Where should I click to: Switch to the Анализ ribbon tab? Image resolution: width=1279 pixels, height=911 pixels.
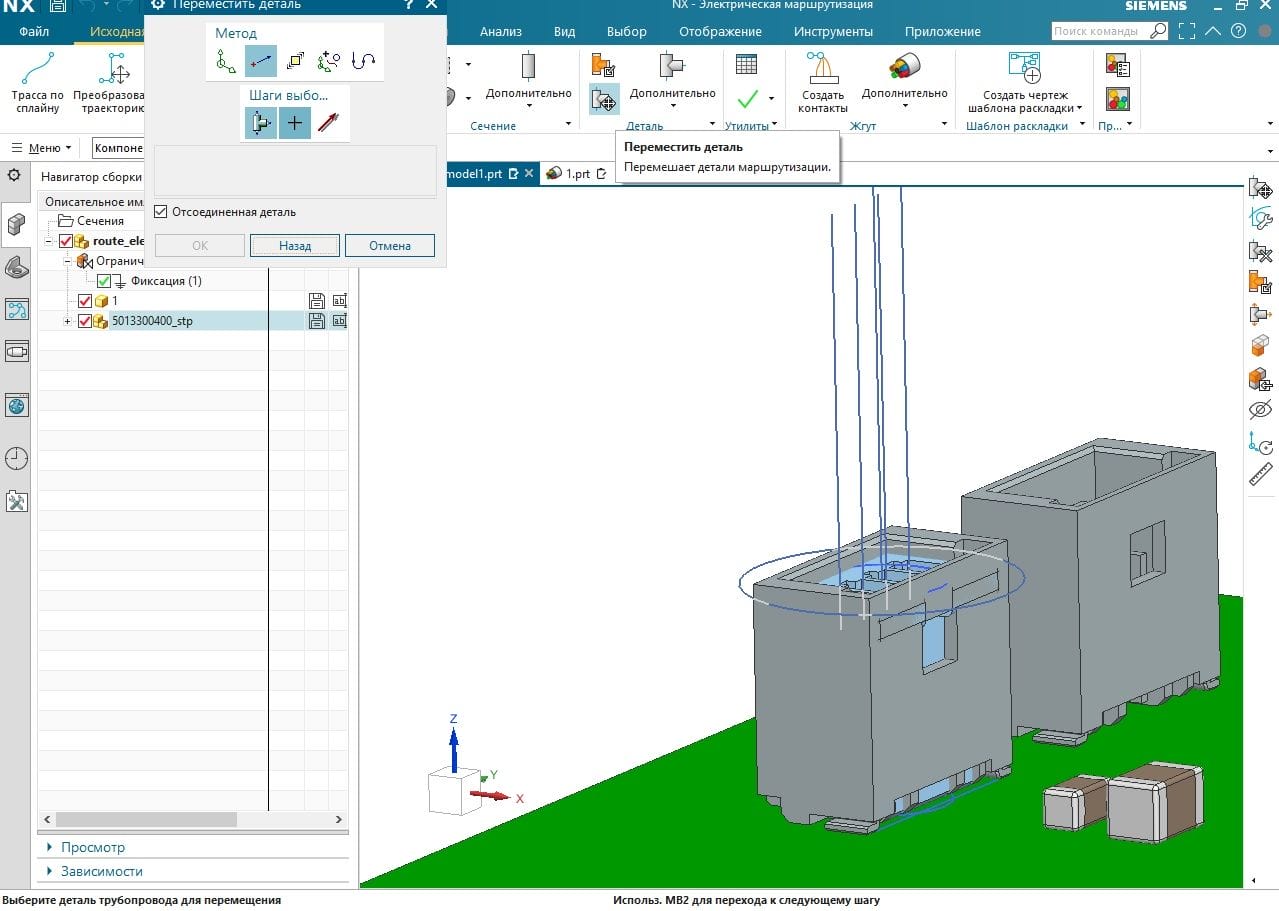pyautogui.click(x=501, y=31)
